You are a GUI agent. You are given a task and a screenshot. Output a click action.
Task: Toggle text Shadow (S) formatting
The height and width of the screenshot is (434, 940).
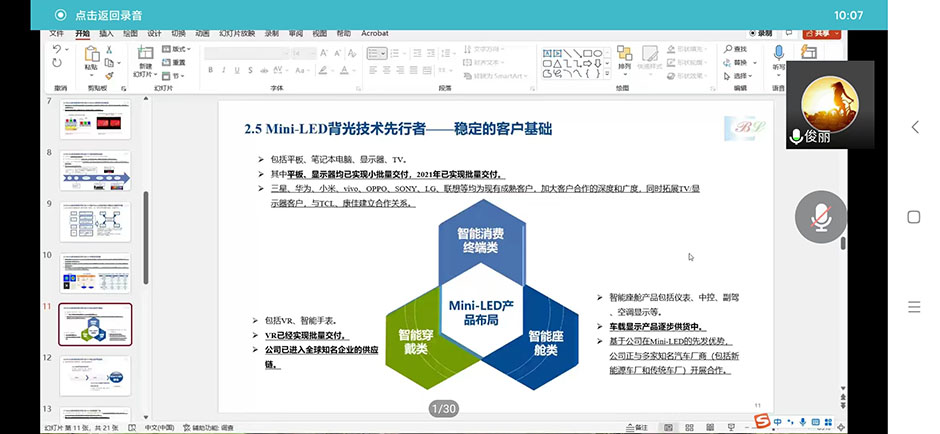250,70
